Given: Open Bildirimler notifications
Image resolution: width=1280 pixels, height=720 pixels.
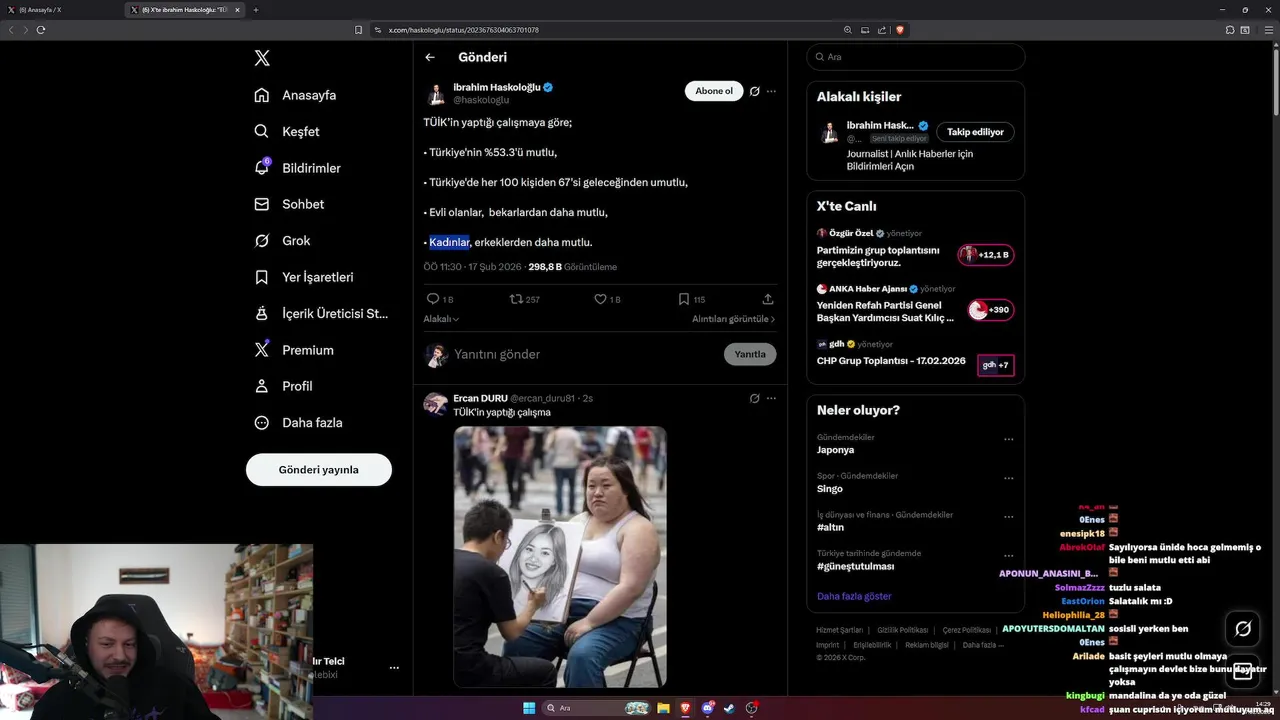Looking at the screenshot, I should (297, 168).
